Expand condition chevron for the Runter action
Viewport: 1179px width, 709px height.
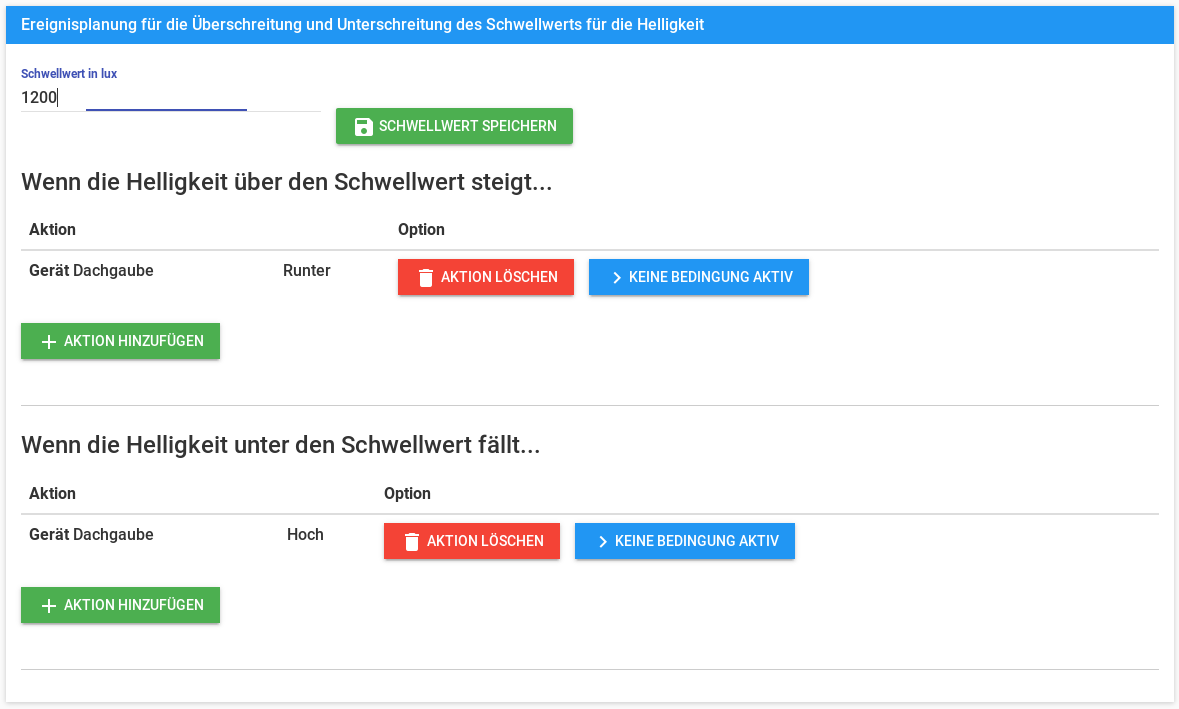[616, 278]
